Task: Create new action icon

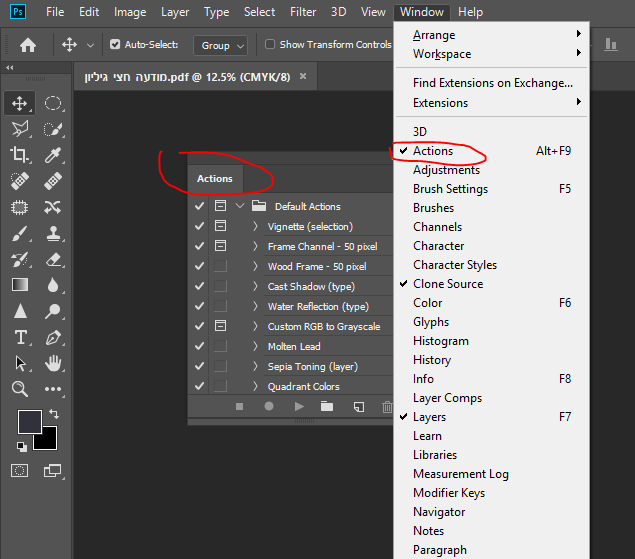Action: point(359,407)
